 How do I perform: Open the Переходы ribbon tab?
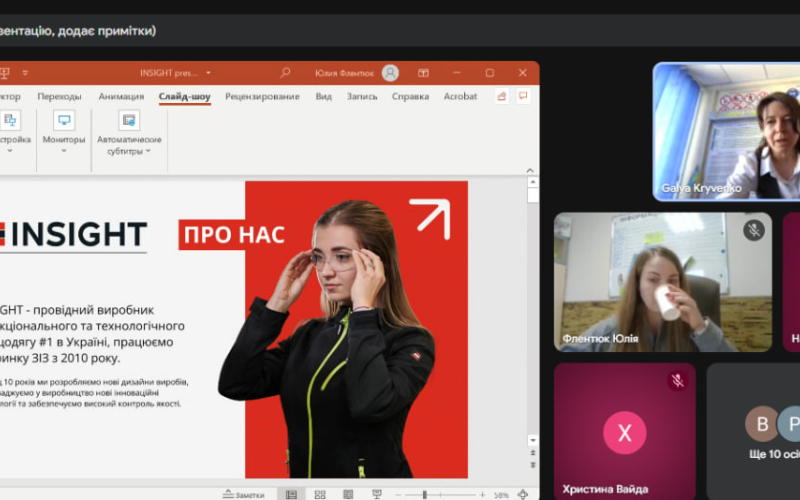click(59, 96)
